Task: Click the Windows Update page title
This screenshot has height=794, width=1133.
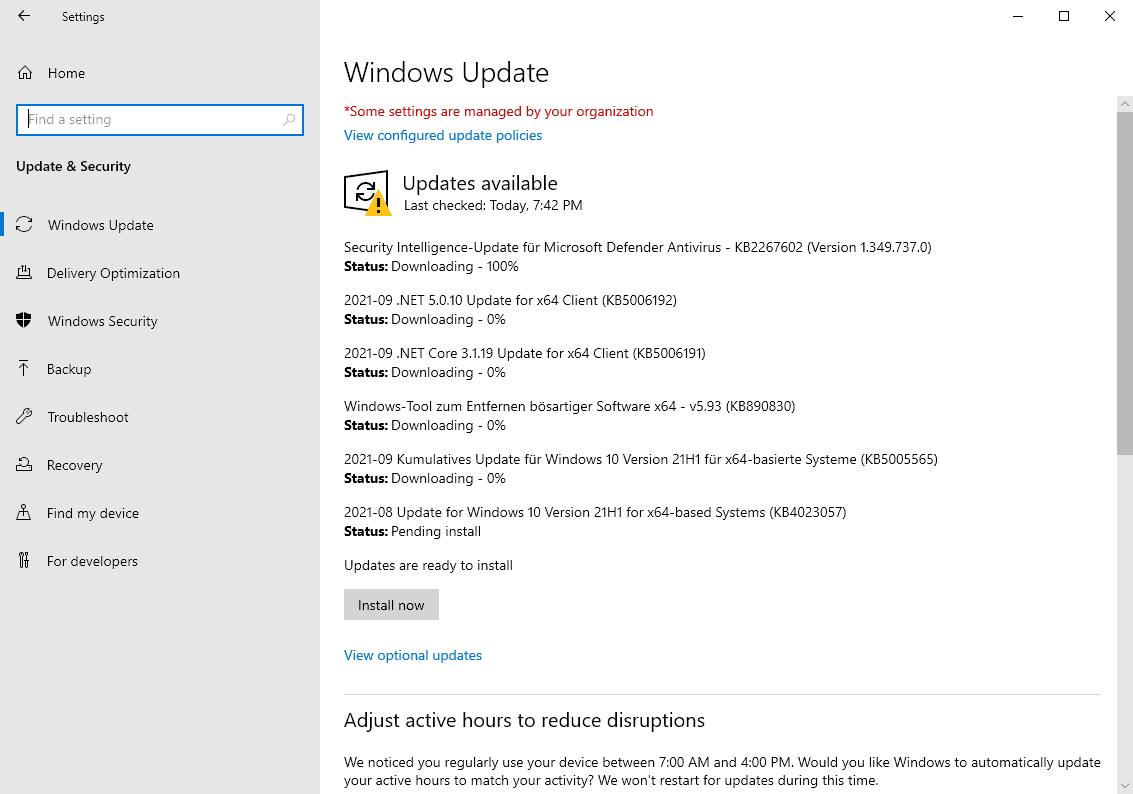Action: coord(447,72)
